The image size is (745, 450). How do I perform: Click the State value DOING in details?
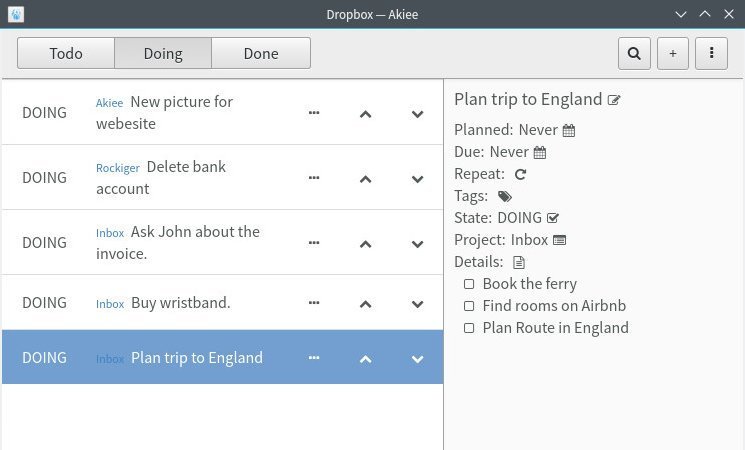click(519, 218)
